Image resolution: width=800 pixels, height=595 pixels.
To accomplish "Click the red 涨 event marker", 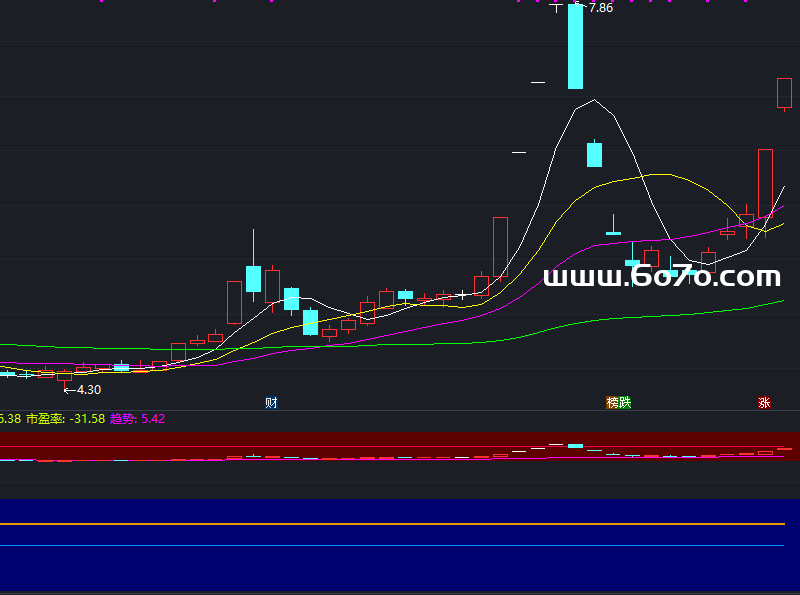I will 764,403.
